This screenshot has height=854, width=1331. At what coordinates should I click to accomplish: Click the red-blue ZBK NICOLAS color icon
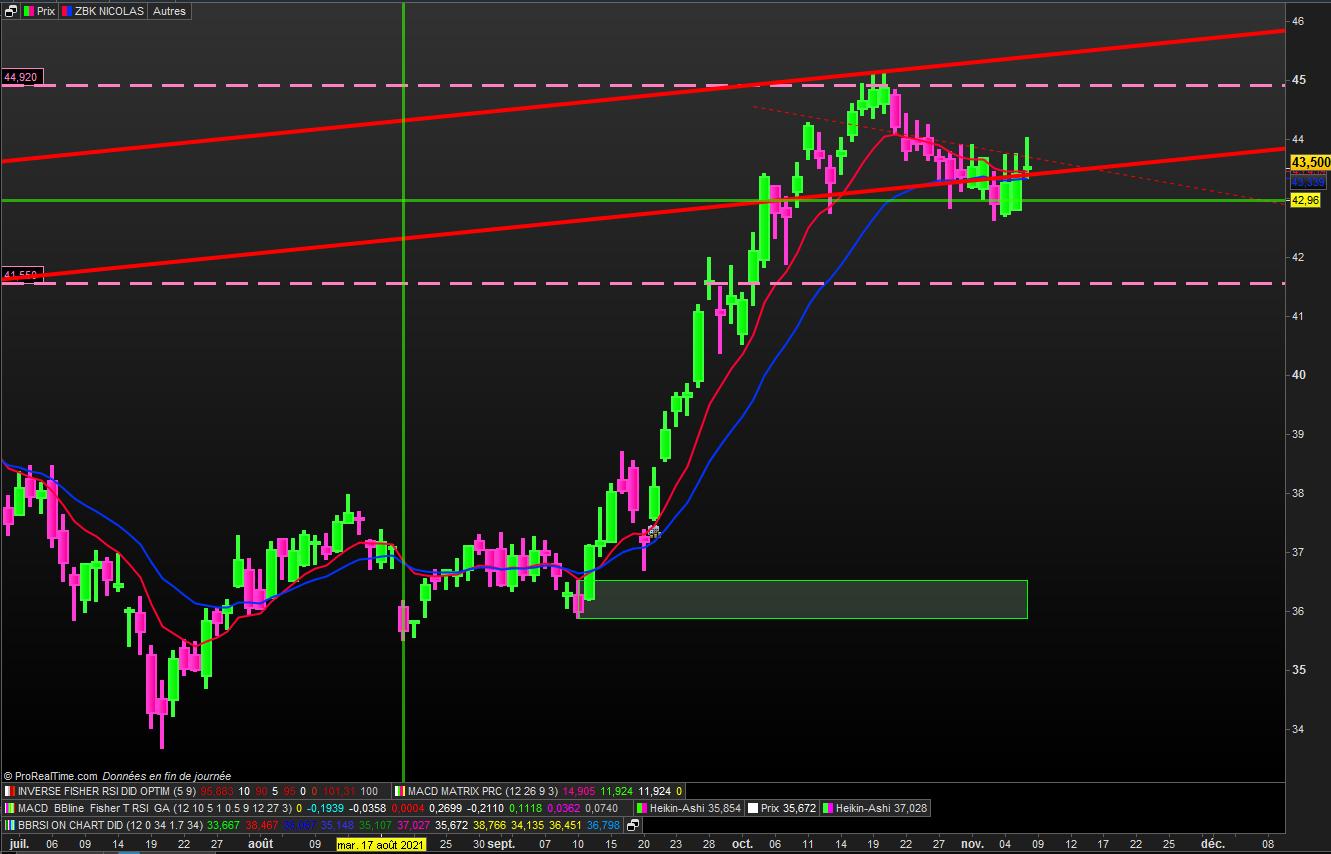tap(66, 11)
